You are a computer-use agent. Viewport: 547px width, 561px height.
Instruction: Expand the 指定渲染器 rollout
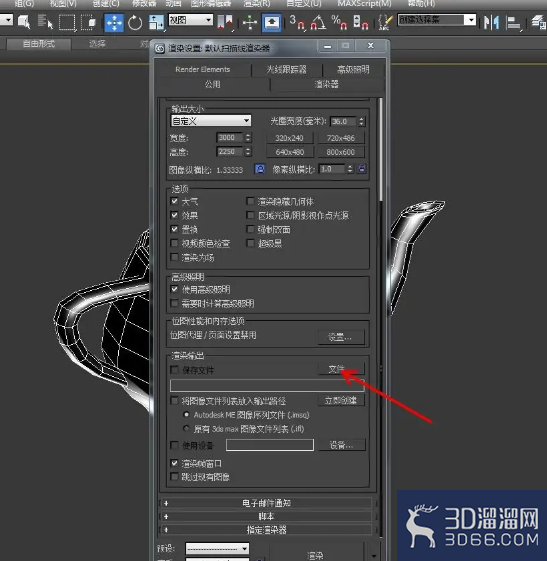(267, 530)
